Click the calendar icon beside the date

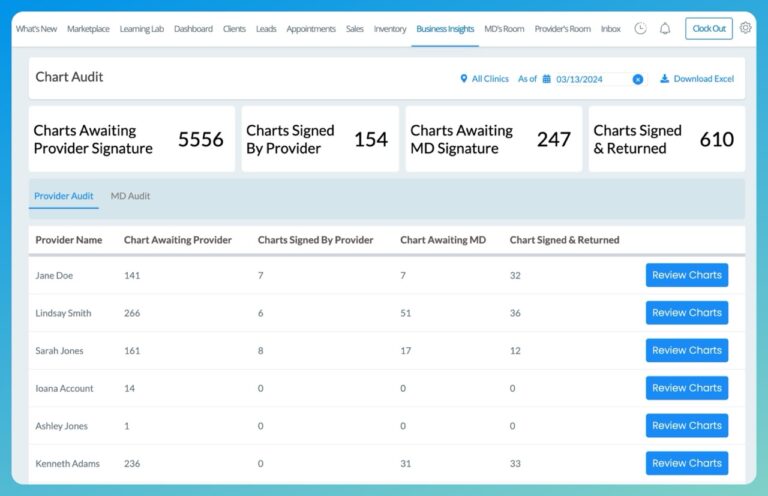[547, 79]
